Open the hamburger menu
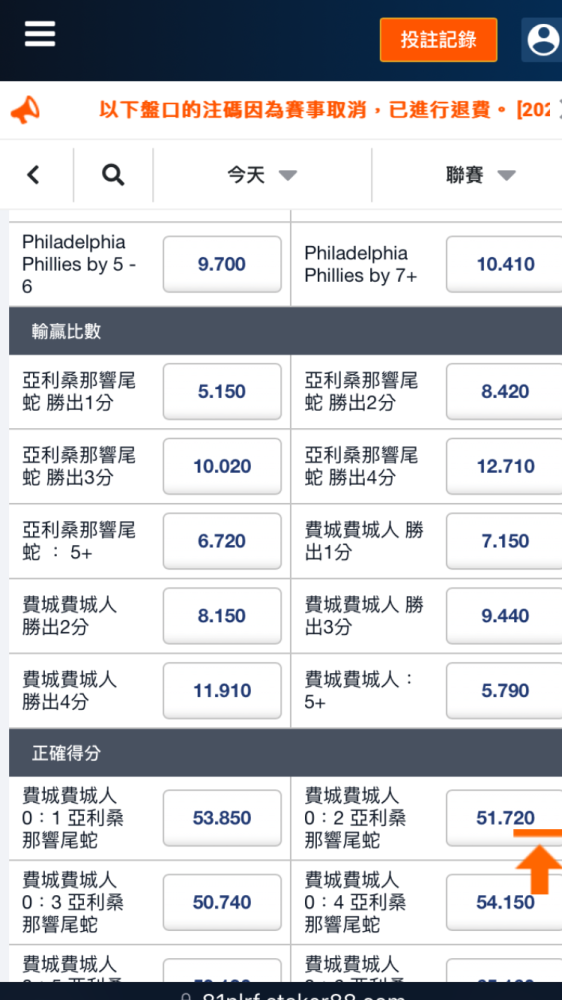This screenshot has height=1000, width=562. pos(40,34)
